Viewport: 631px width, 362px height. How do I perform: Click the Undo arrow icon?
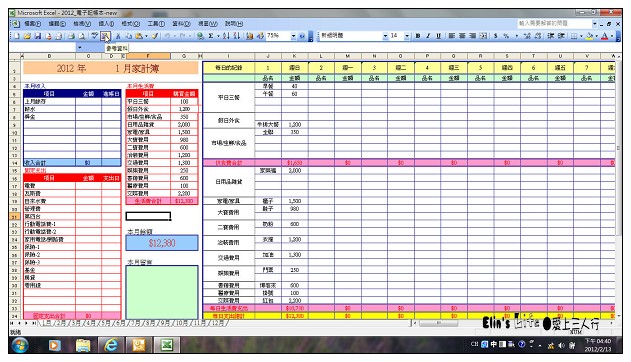click(167, 36)
